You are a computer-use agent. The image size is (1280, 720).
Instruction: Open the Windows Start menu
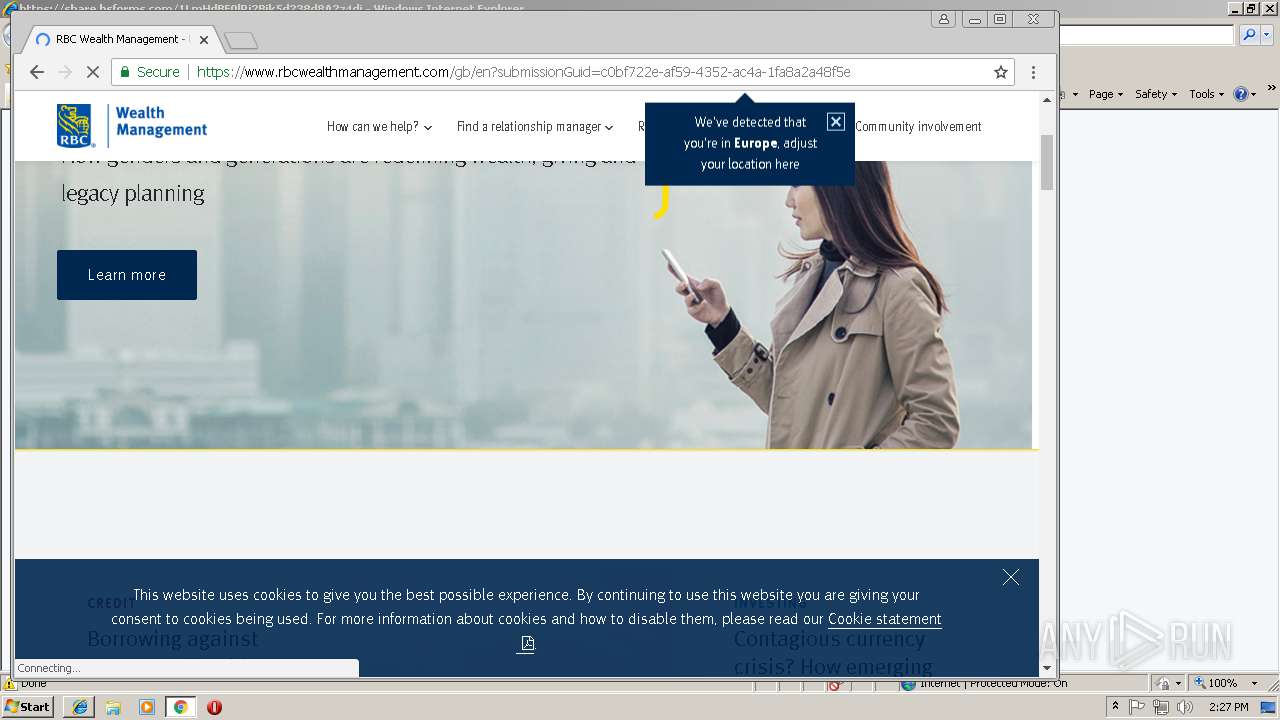tap(28, 706)
